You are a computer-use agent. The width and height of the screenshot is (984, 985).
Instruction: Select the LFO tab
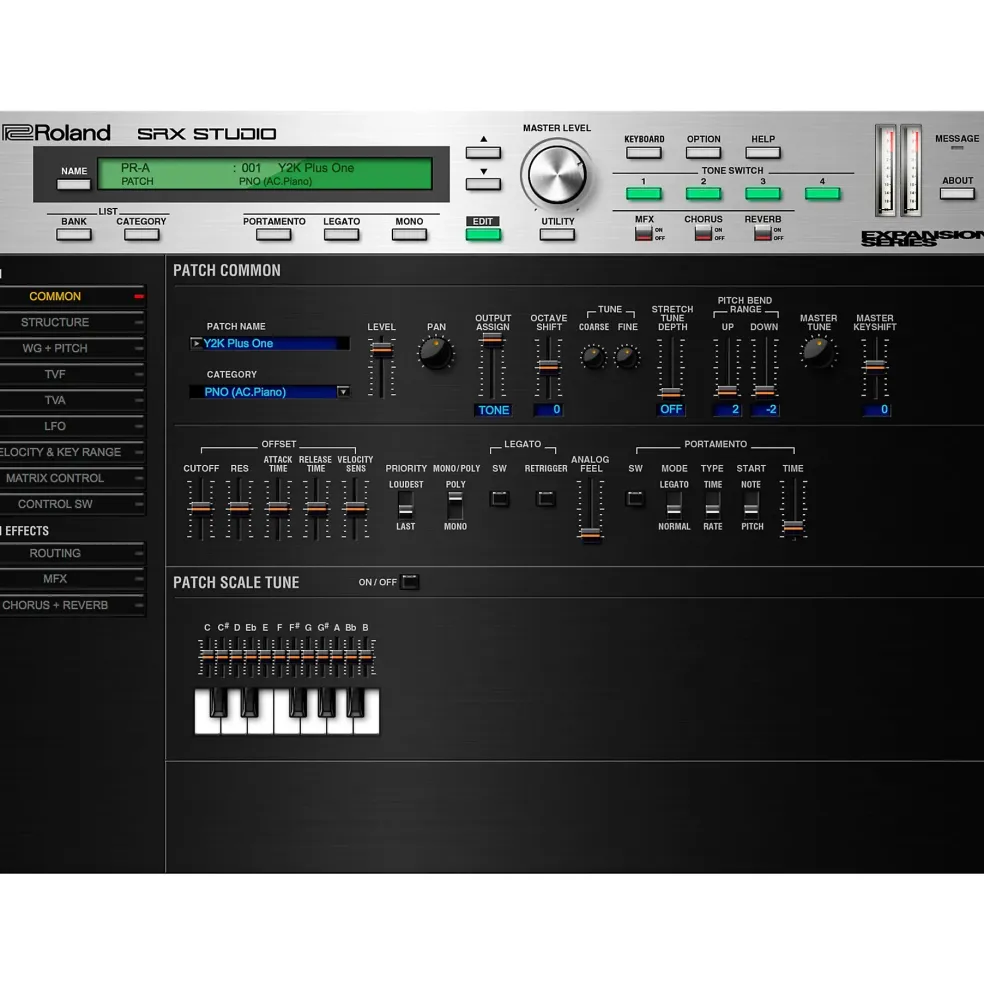coord(72,426)
